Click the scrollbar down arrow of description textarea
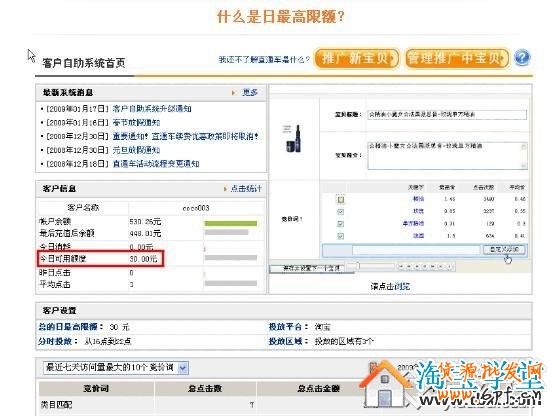This screenshot has width=552, height=416. (x=523, y=165)
